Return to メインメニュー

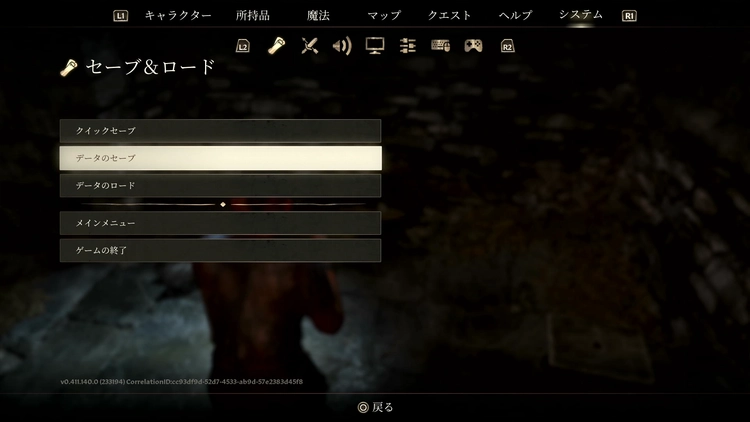click(220, 223)
